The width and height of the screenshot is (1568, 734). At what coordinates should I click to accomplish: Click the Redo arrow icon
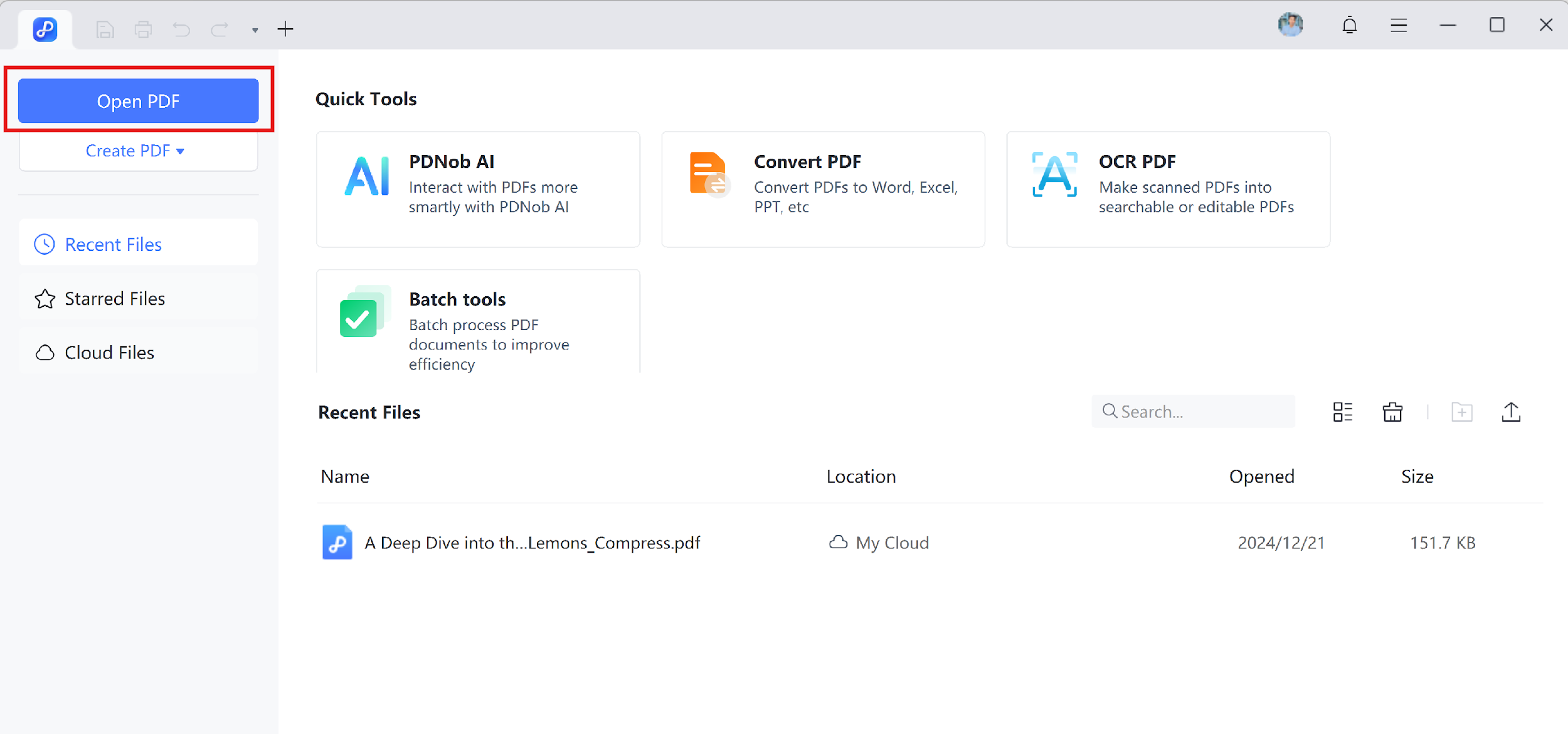(219, 28)
